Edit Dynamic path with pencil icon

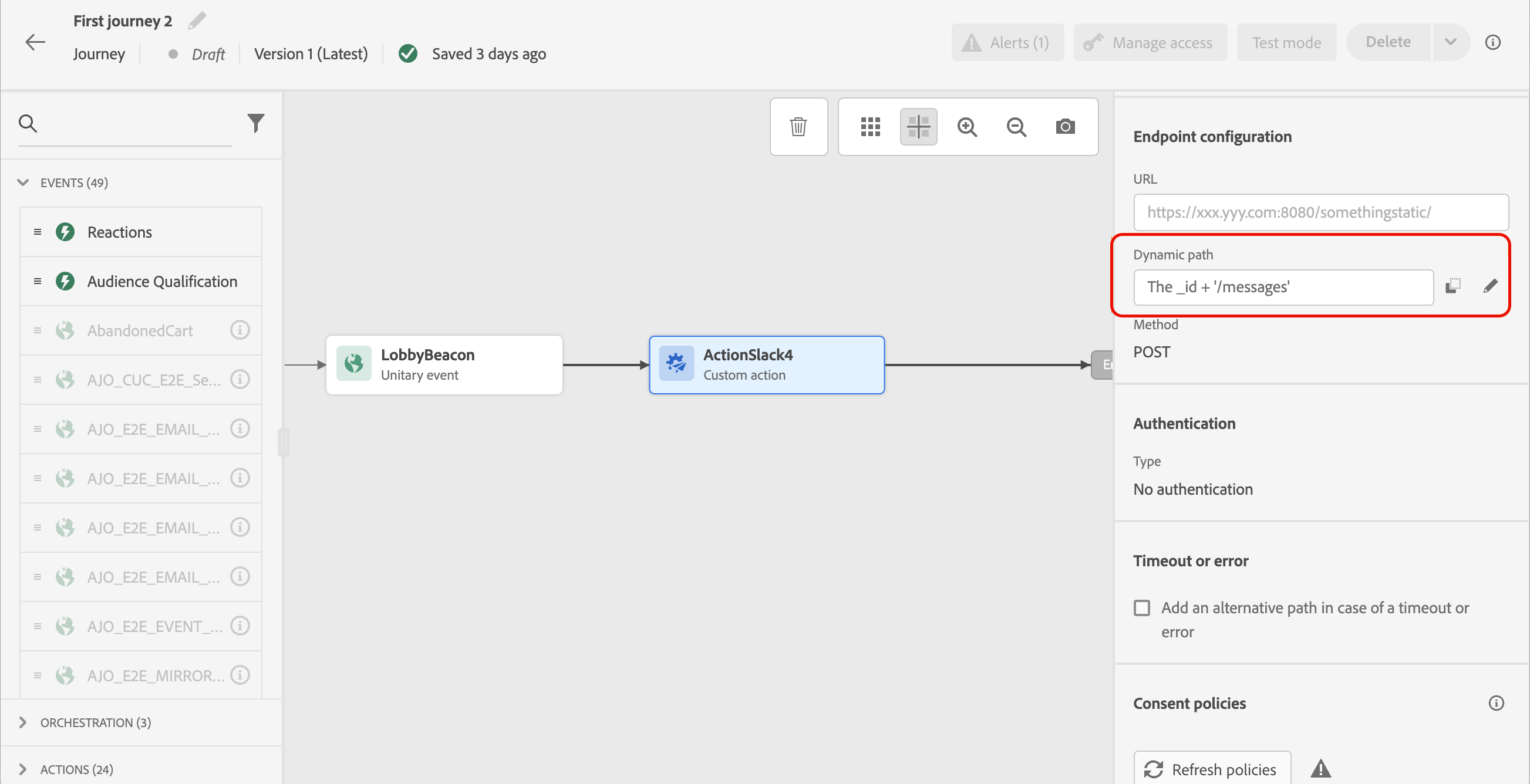click(x=1490, y=286)
